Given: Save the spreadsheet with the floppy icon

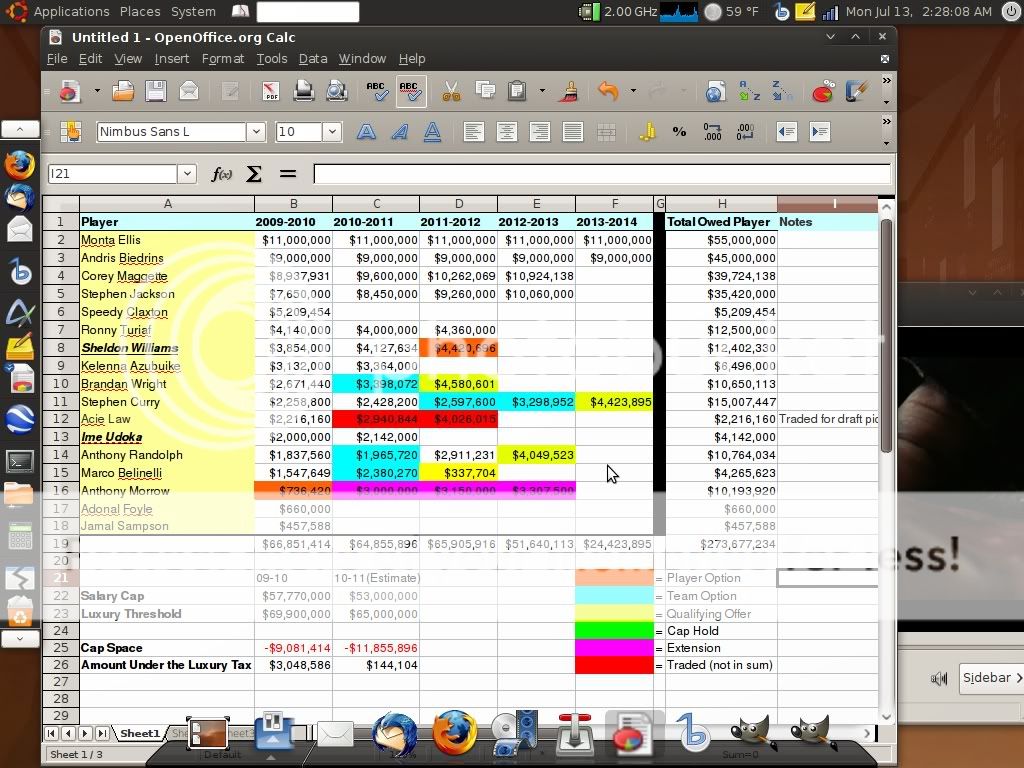Looking at the screenshot, I should click(155, 91).
